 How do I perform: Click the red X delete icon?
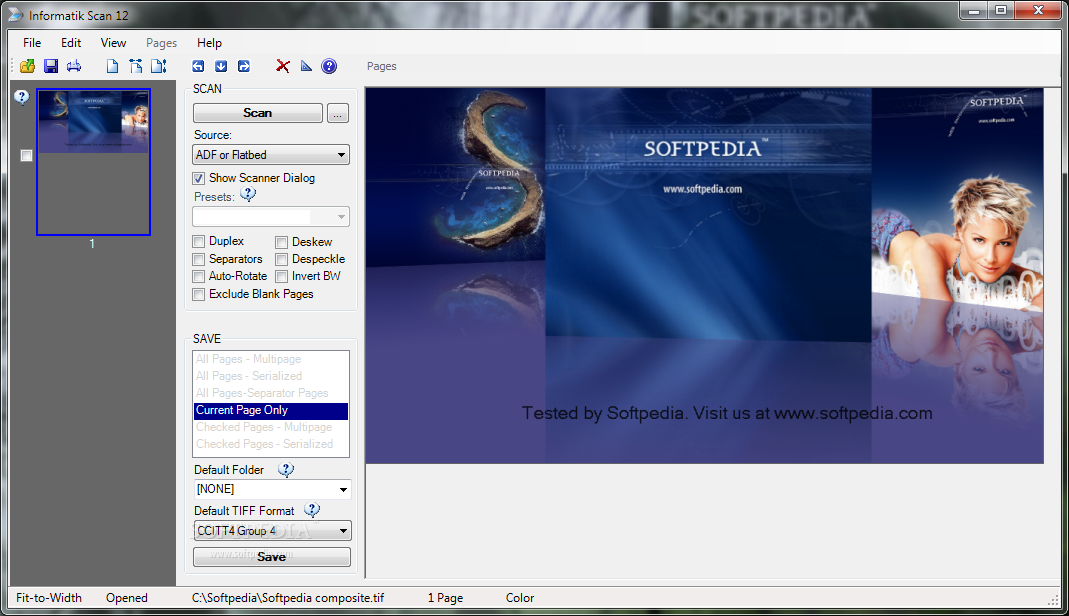(283, 66)
